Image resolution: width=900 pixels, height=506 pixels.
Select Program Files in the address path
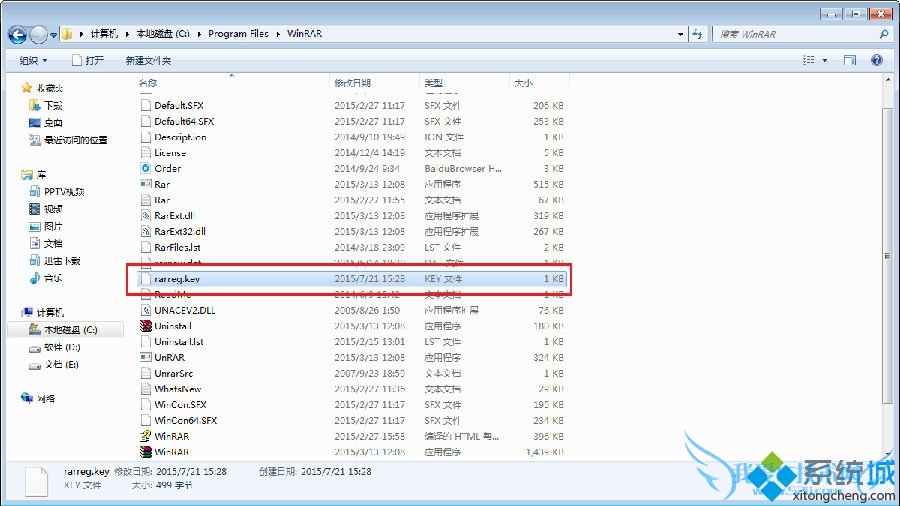point(238,34)
